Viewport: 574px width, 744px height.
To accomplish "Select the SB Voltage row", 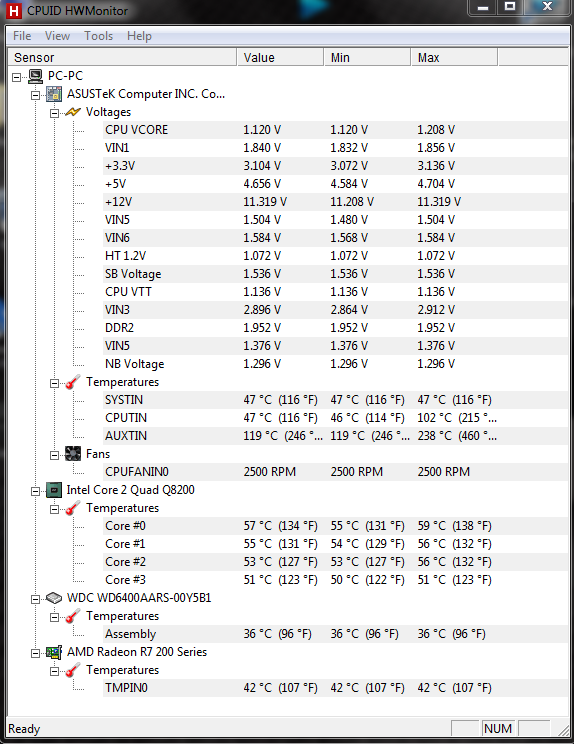I will coord(336,274).
